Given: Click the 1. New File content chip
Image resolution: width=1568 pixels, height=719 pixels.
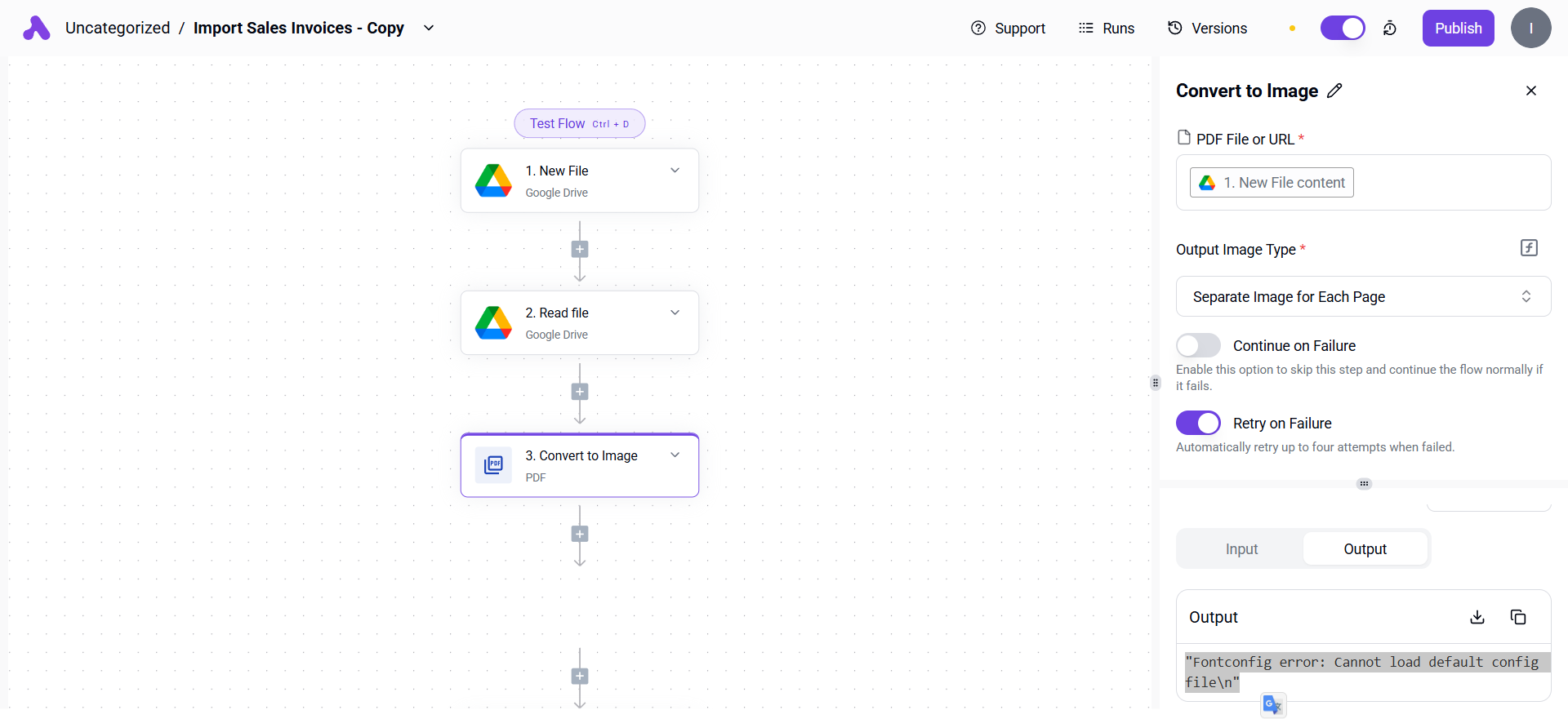Looking at the screenshot, I should click(1272, 183).
